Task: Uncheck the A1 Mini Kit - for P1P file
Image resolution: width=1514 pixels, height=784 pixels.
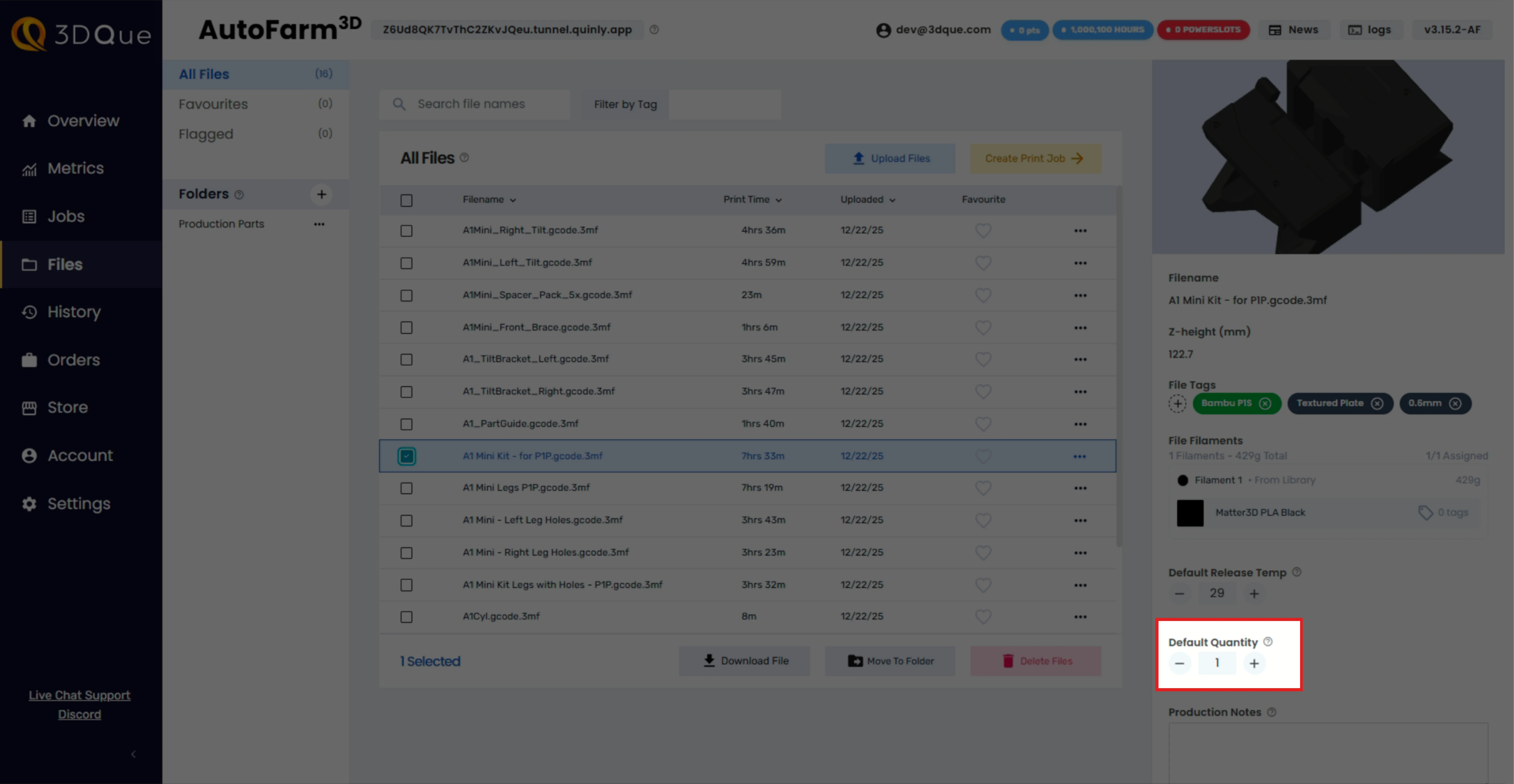Action: [x=406, y=456]
